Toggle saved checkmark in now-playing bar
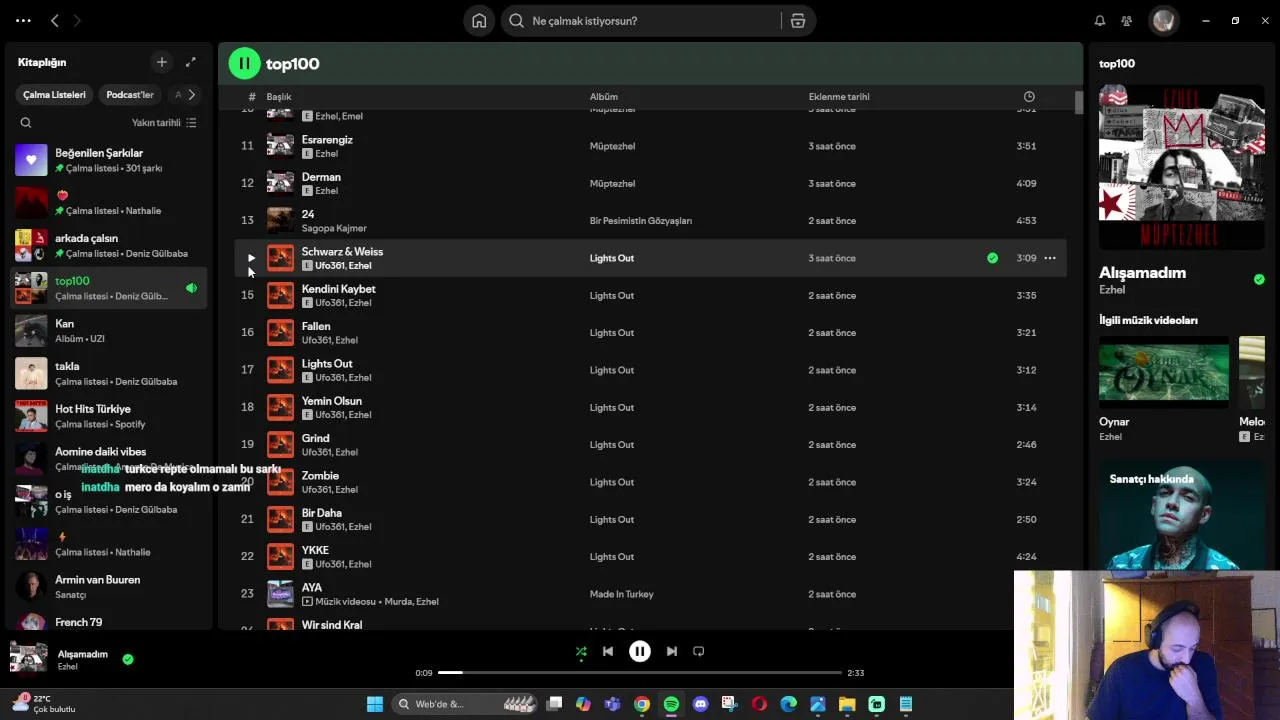Viewport: 1280px width, 720px height. point(128,659)
